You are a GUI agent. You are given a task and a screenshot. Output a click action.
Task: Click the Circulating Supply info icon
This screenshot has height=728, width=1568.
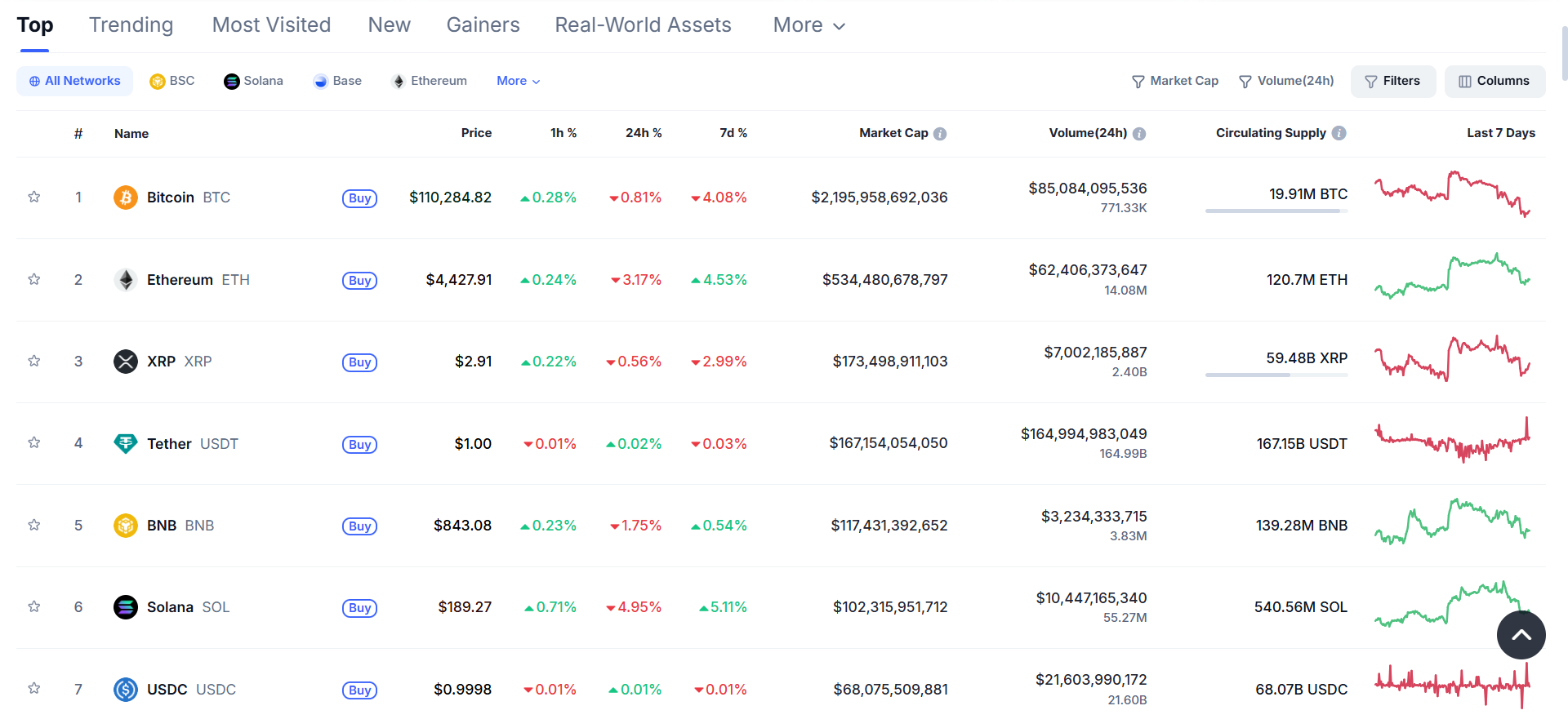[x=1339, y=133]
